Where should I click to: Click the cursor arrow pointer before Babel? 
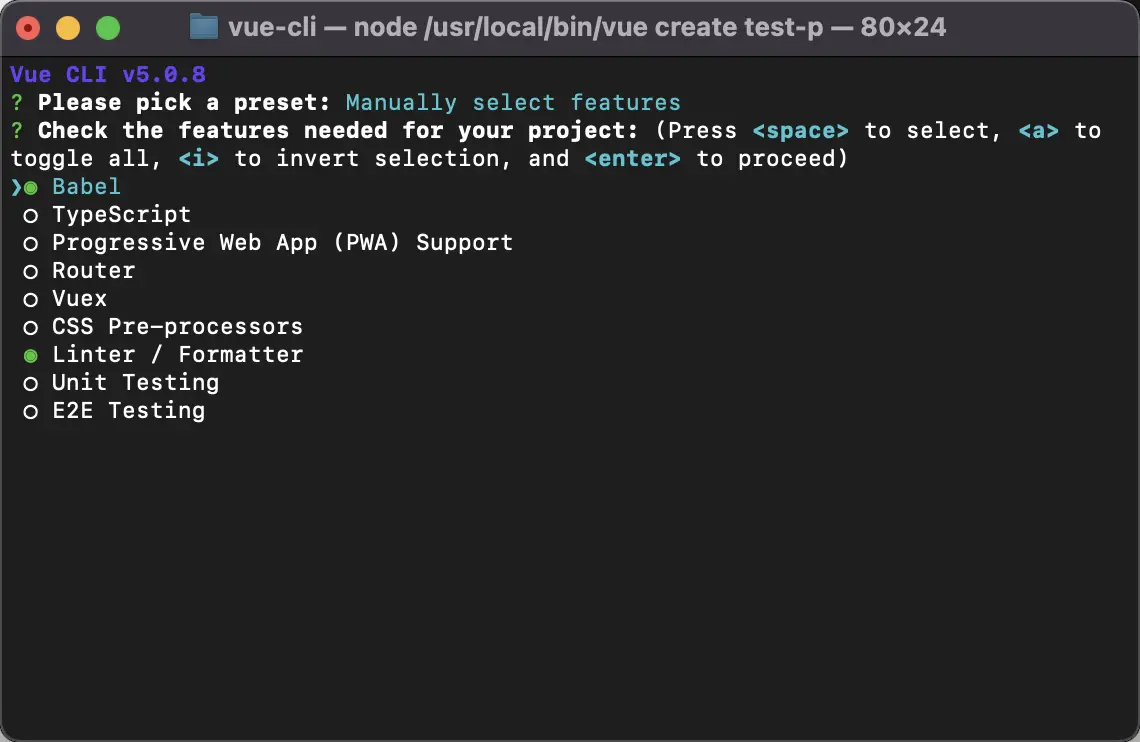click(x=16, y=187)
